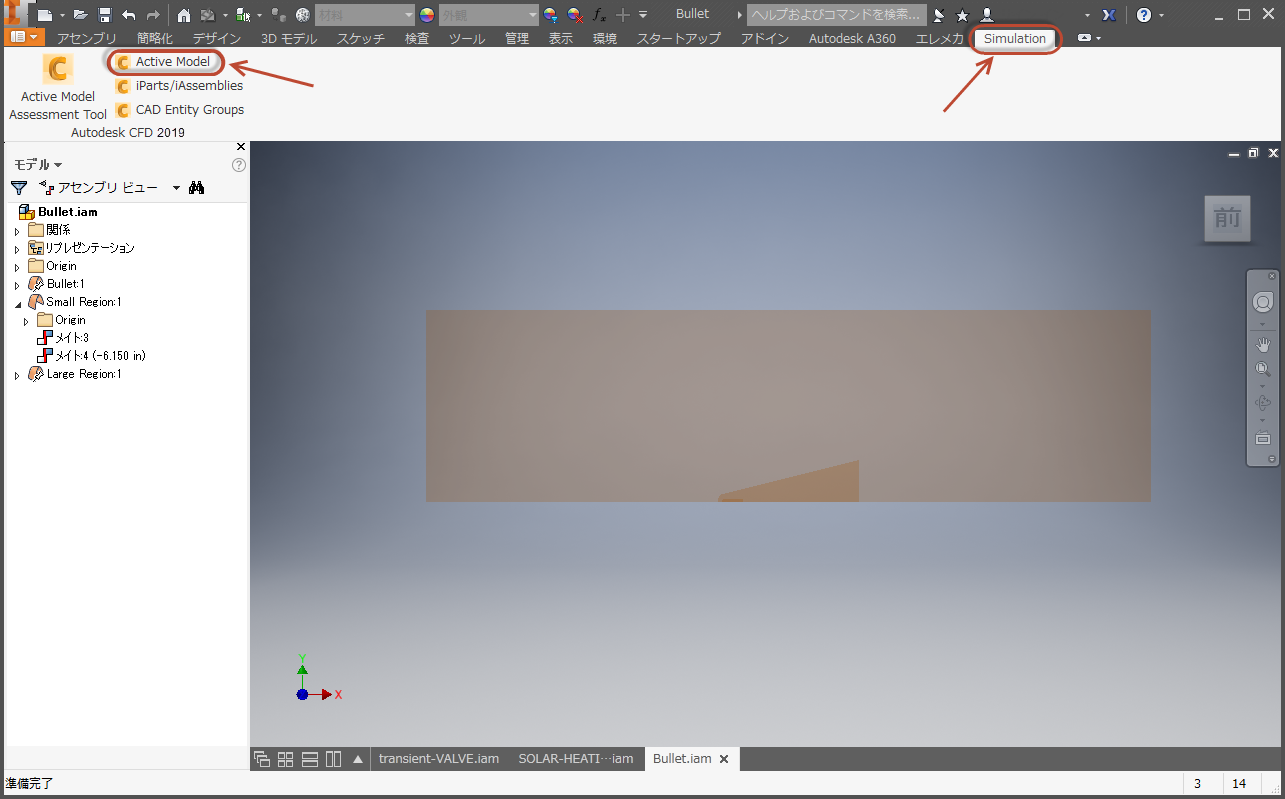
Task: Open iParts/iAssemblies in the CFD panel
Action: (179, 86)
